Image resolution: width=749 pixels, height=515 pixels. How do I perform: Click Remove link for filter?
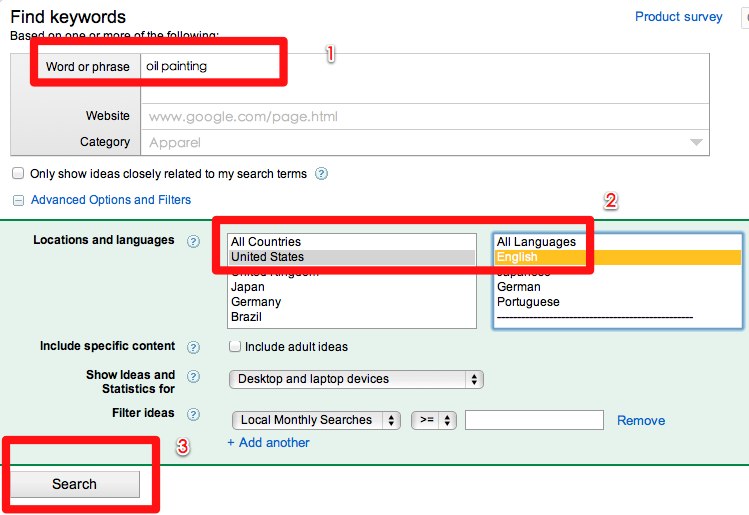coord(641,420)
